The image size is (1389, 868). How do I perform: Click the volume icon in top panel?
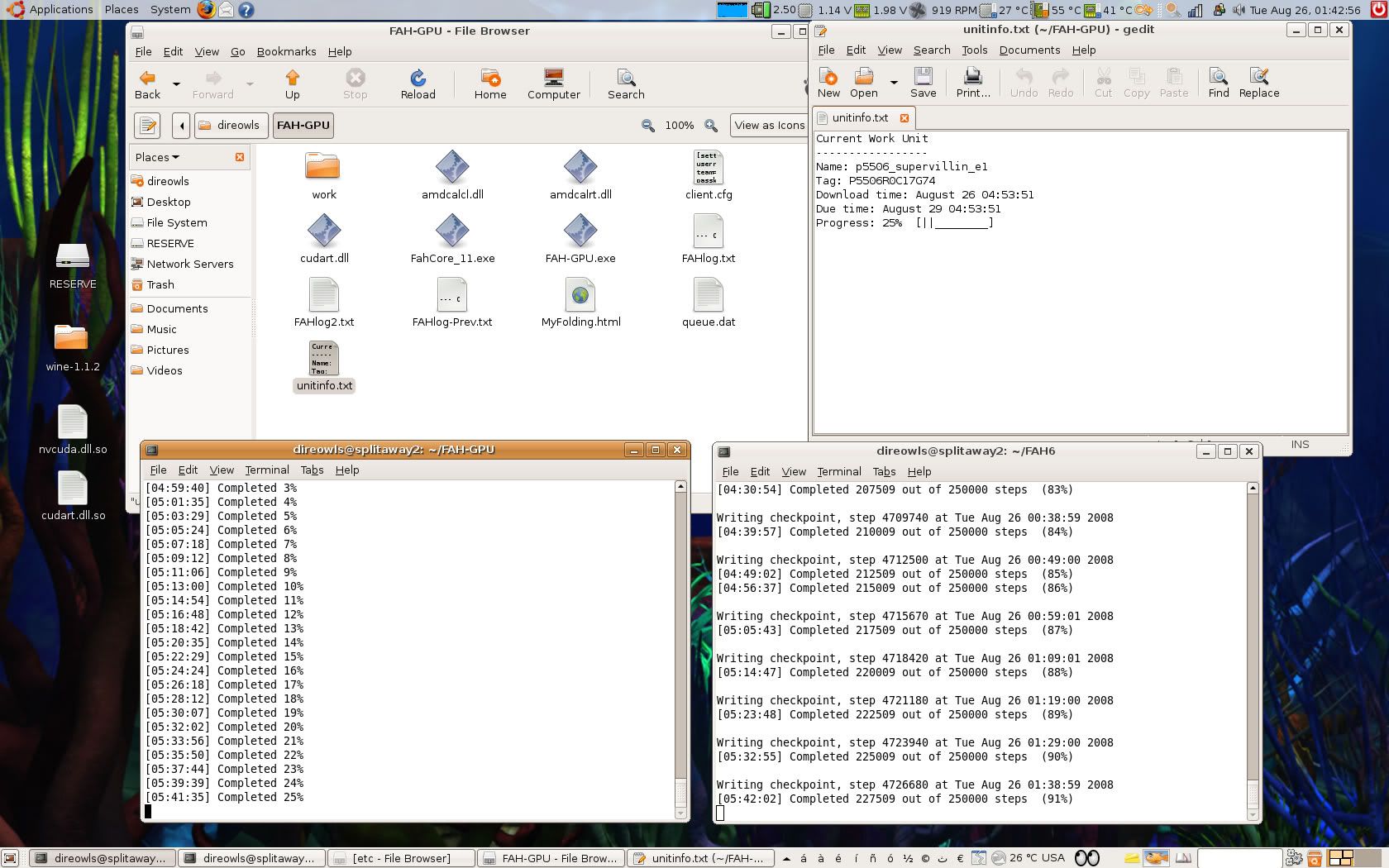click(1238, 10)
